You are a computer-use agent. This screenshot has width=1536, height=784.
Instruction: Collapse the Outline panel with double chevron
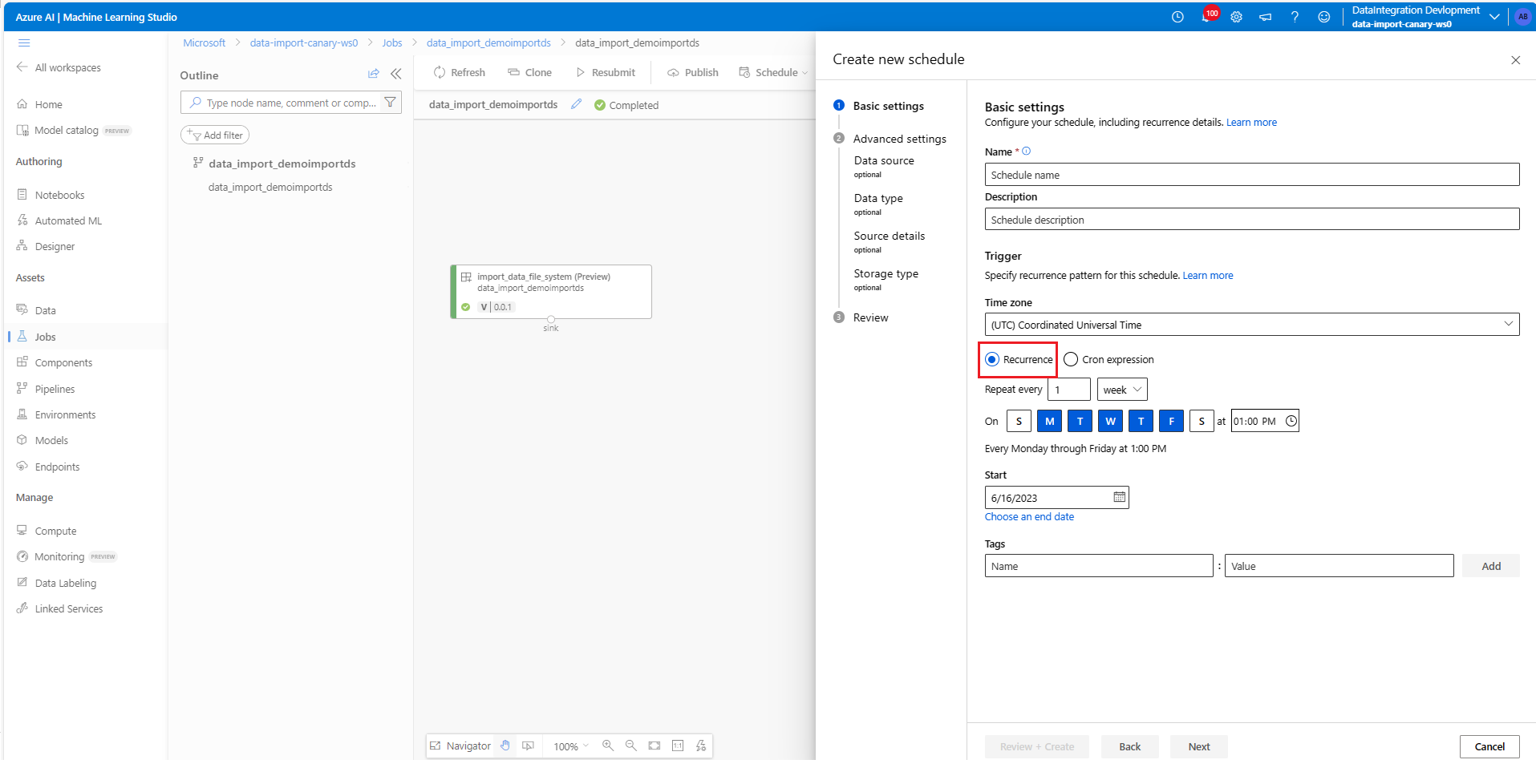coord(395,74)
